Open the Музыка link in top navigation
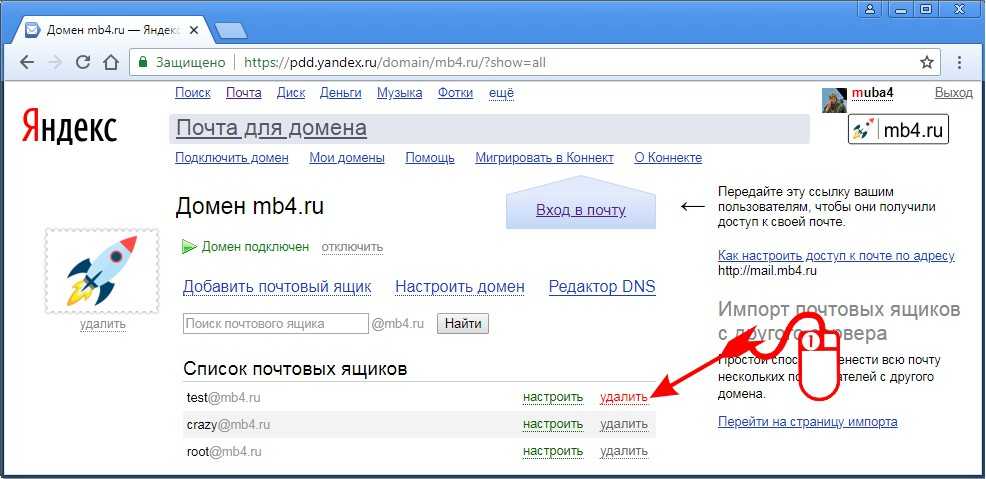The width and height of the screenshot is (986, 479). (399, 93)
